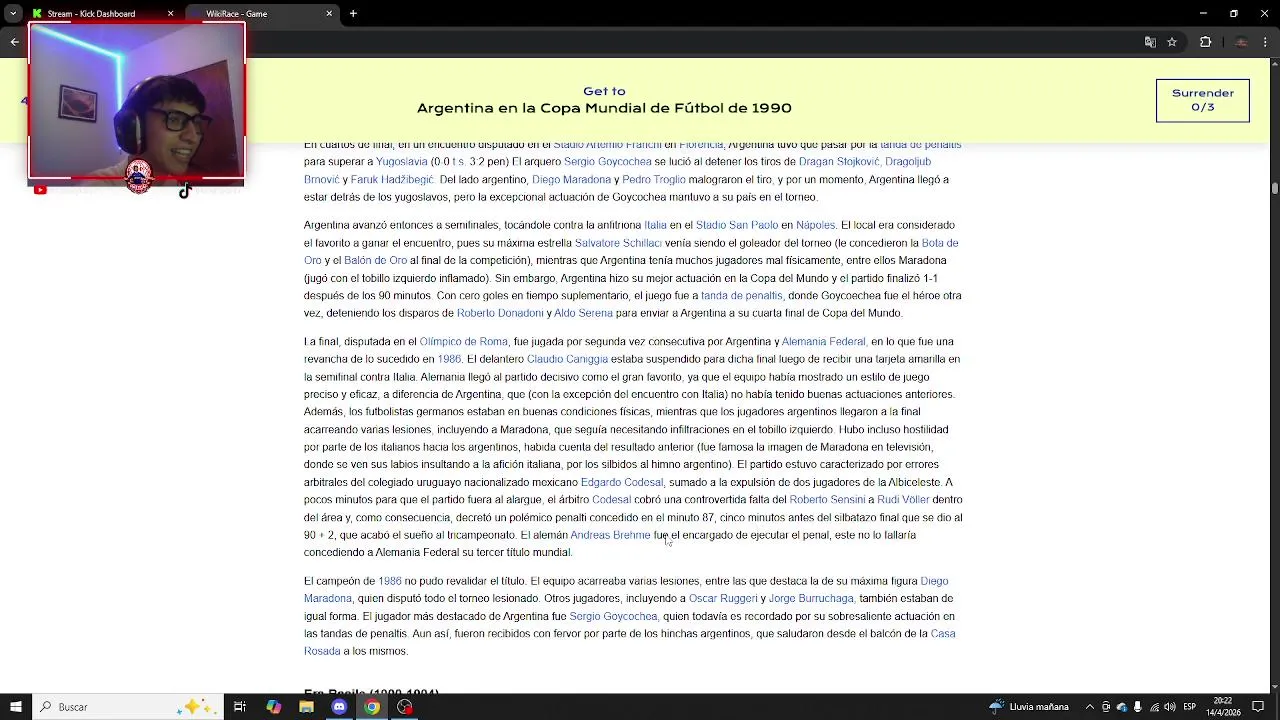The width and height of the screenshot is (1280, 720).
Task: Click the Oscar Ruggeri link
Action: tap(723, 599)
